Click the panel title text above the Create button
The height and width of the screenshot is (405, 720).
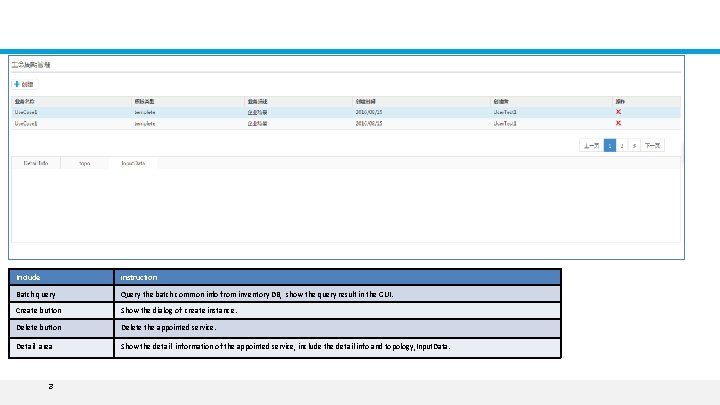(x=31, y=65)
